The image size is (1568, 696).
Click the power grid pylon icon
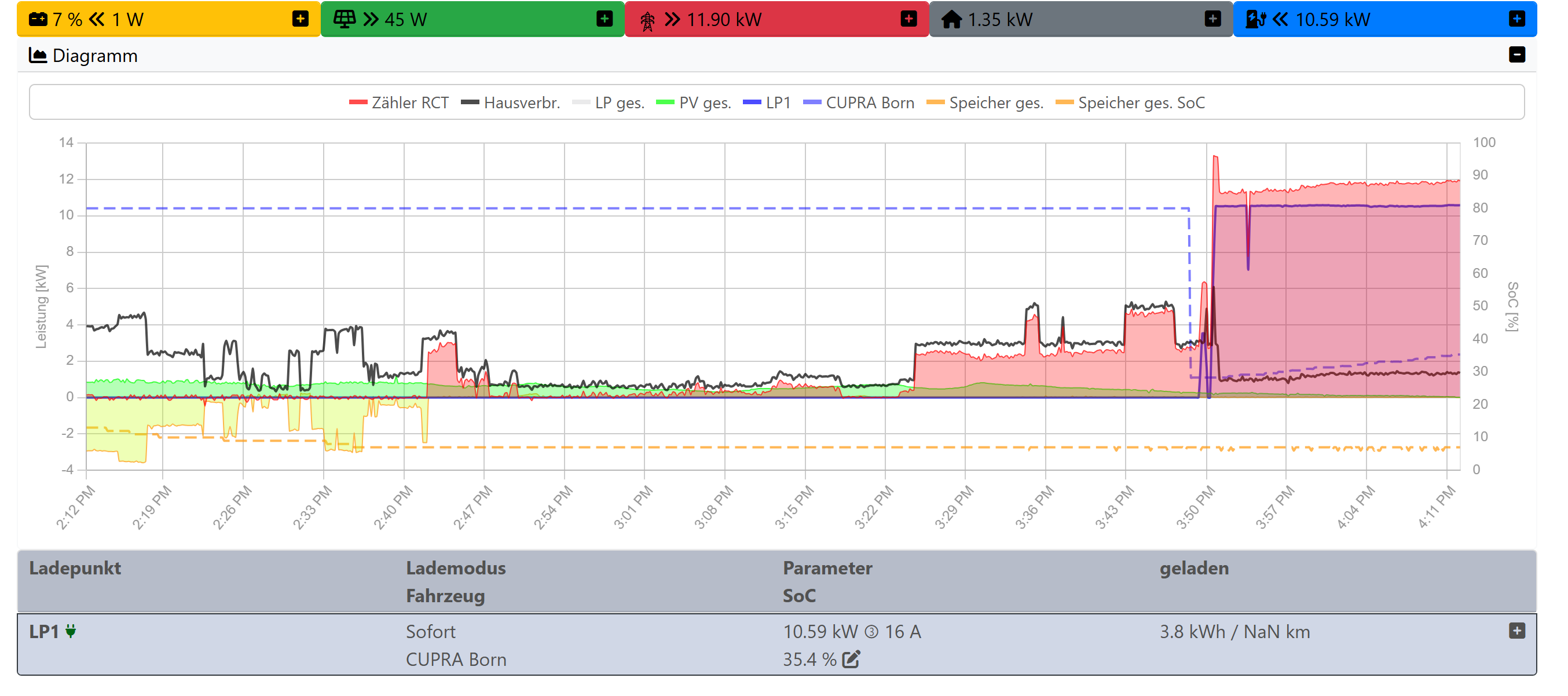(647, 21)
